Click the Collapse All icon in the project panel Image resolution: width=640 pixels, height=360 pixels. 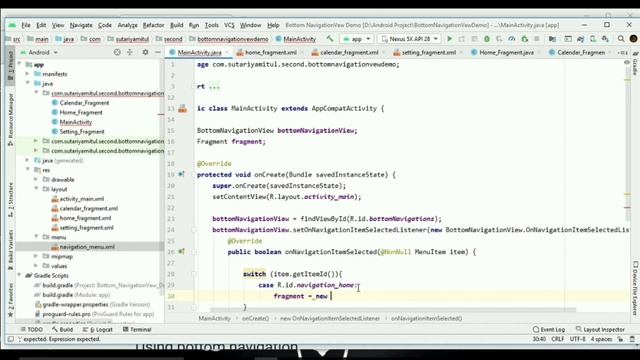[130, 52]
